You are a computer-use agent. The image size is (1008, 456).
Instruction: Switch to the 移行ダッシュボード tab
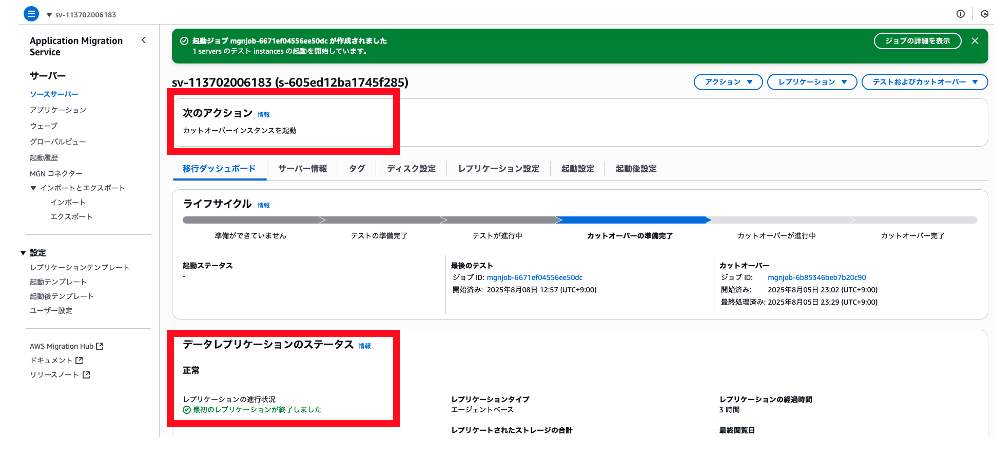(219, 169)
